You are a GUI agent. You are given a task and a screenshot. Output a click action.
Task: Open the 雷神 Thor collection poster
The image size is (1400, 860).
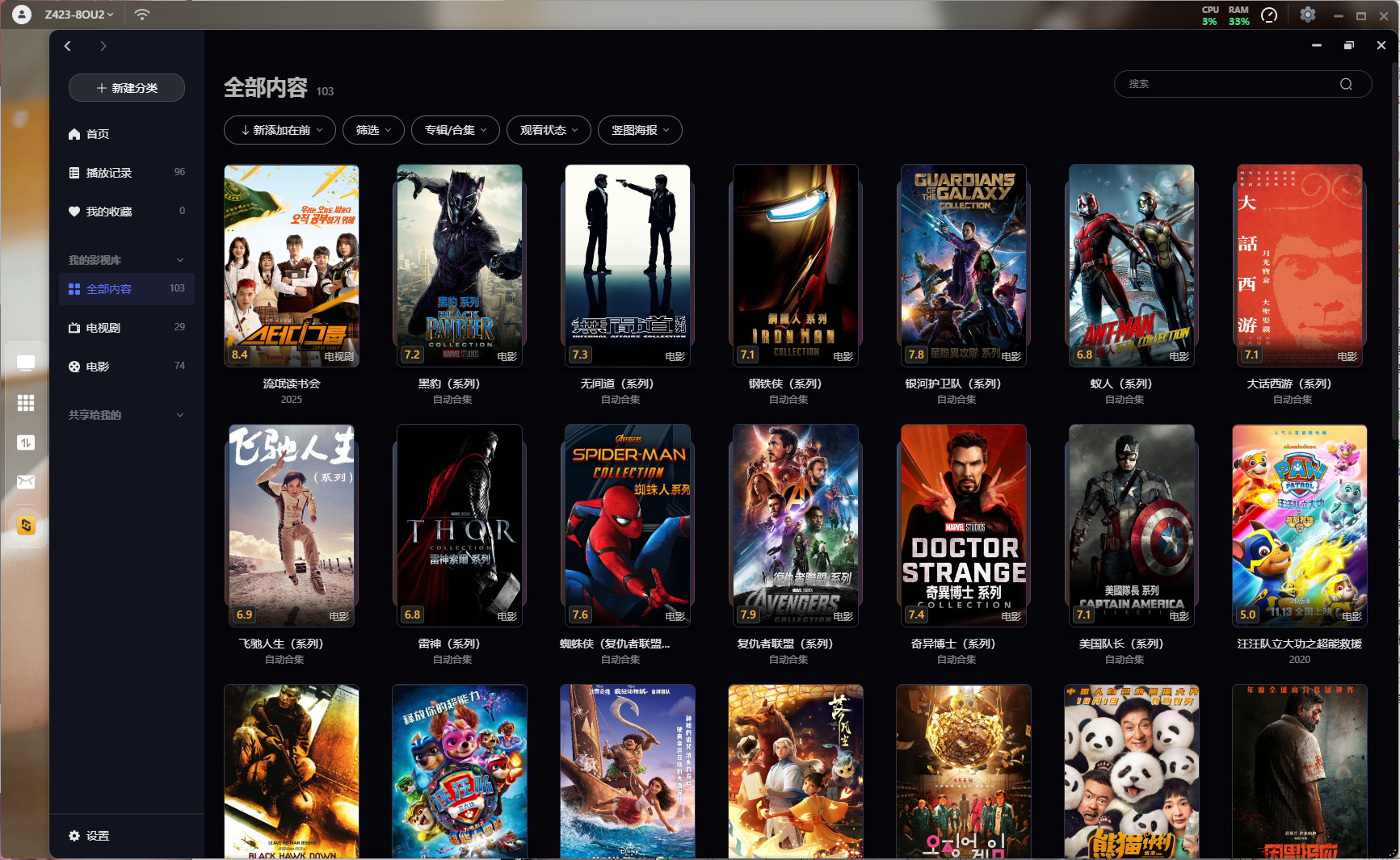tap(460, 526)
